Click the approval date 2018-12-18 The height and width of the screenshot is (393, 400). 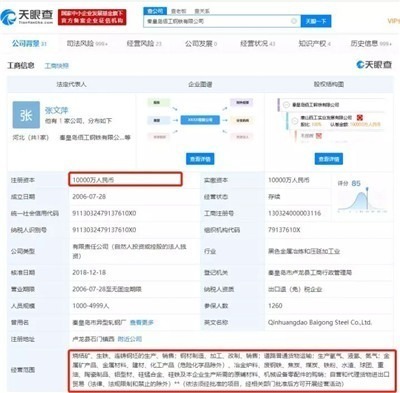tap(89, 273)
